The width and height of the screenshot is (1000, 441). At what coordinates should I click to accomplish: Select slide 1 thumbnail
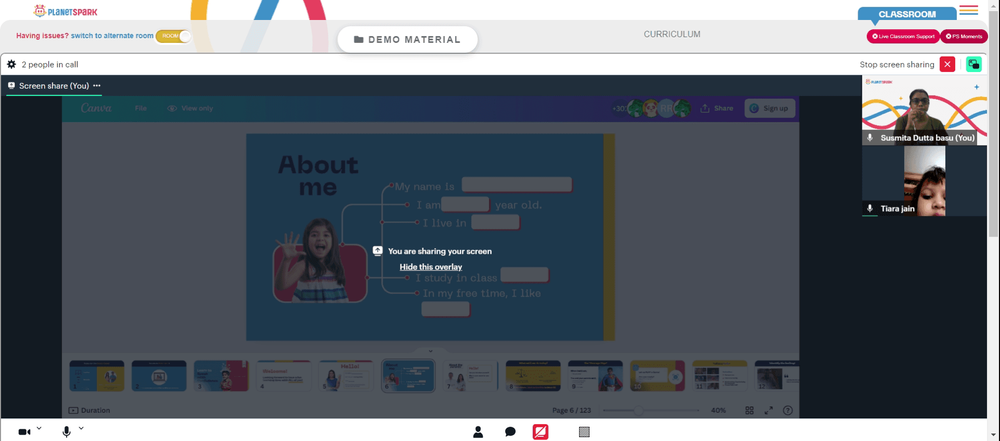(x=97, y=376)
